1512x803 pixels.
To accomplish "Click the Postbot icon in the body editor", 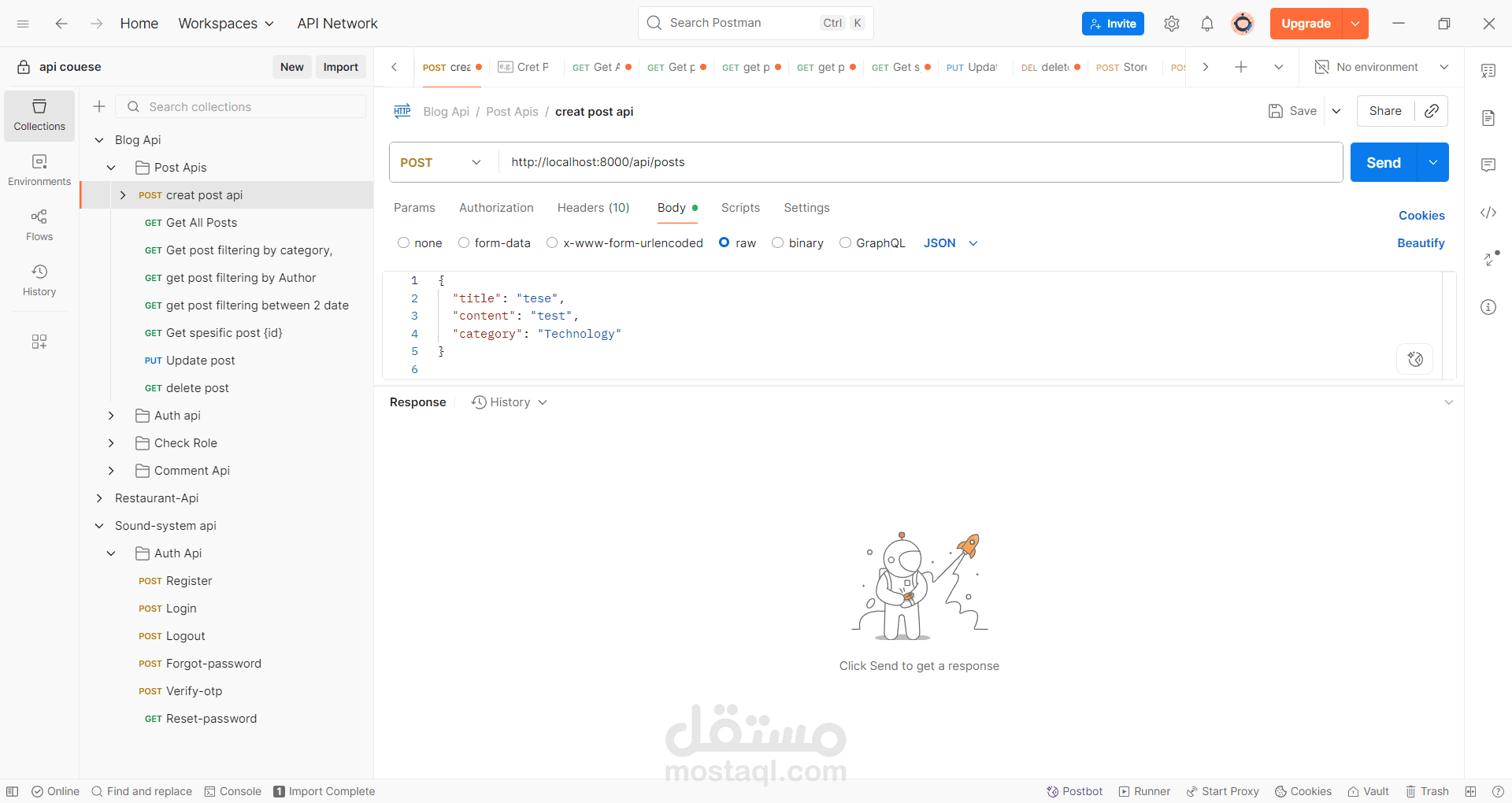I will click(x=1415, y=359).
